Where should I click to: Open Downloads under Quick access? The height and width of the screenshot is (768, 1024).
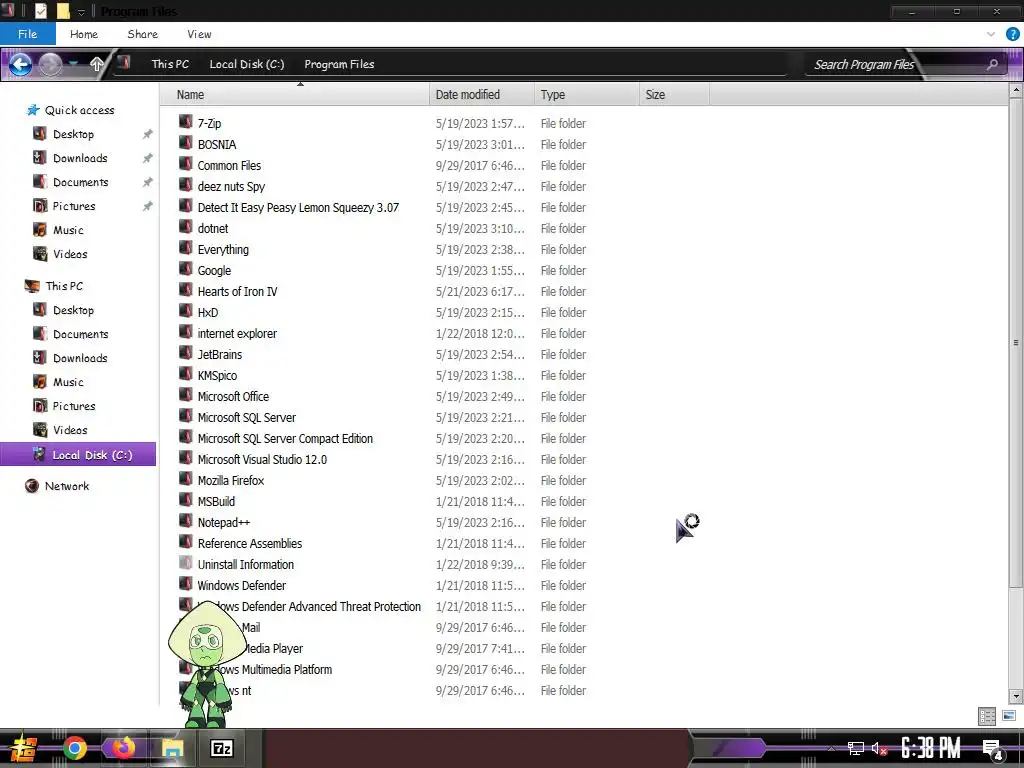click(80, 158)
